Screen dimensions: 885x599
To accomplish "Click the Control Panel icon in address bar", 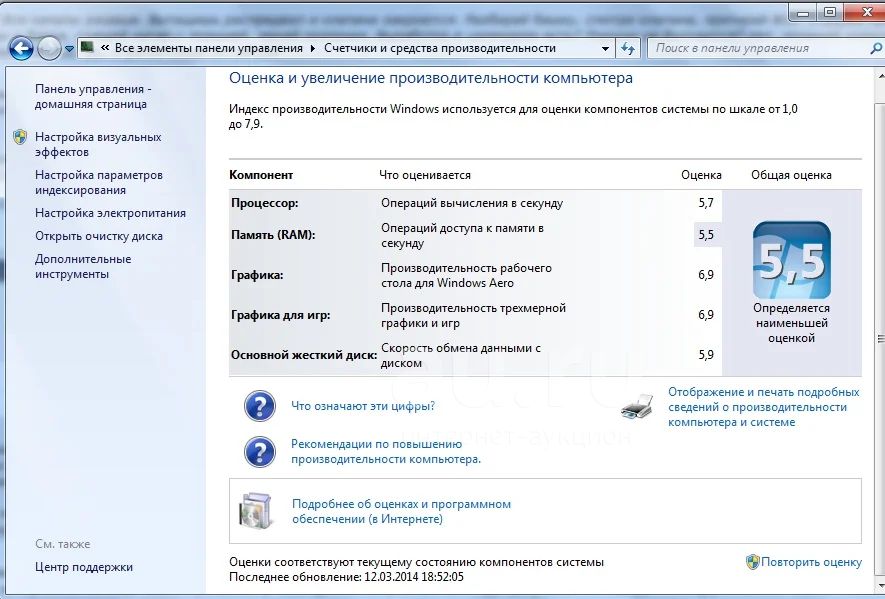I will tap(87, 47).
